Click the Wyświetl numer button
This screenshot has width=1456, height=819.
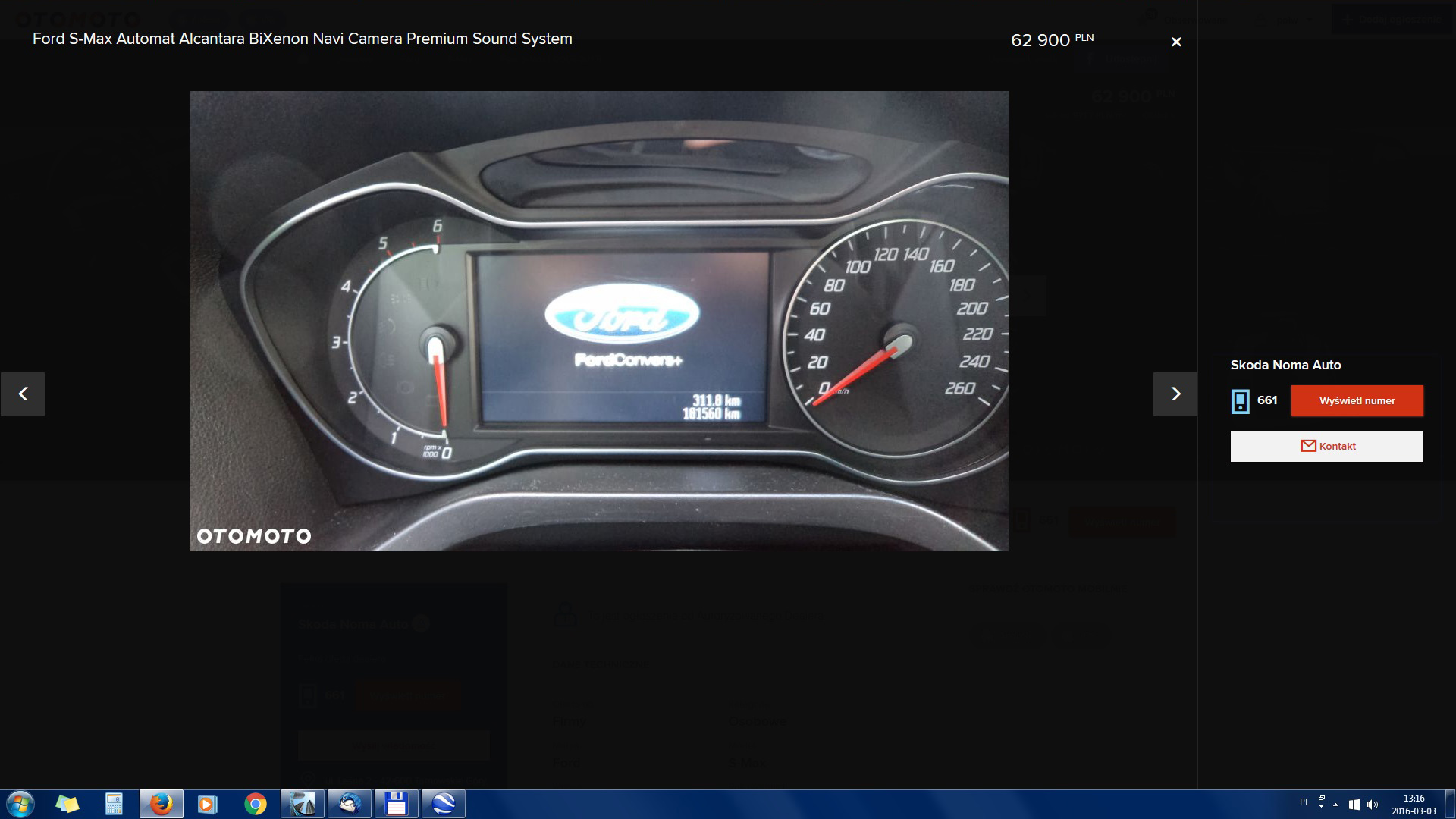point(1357,400)
